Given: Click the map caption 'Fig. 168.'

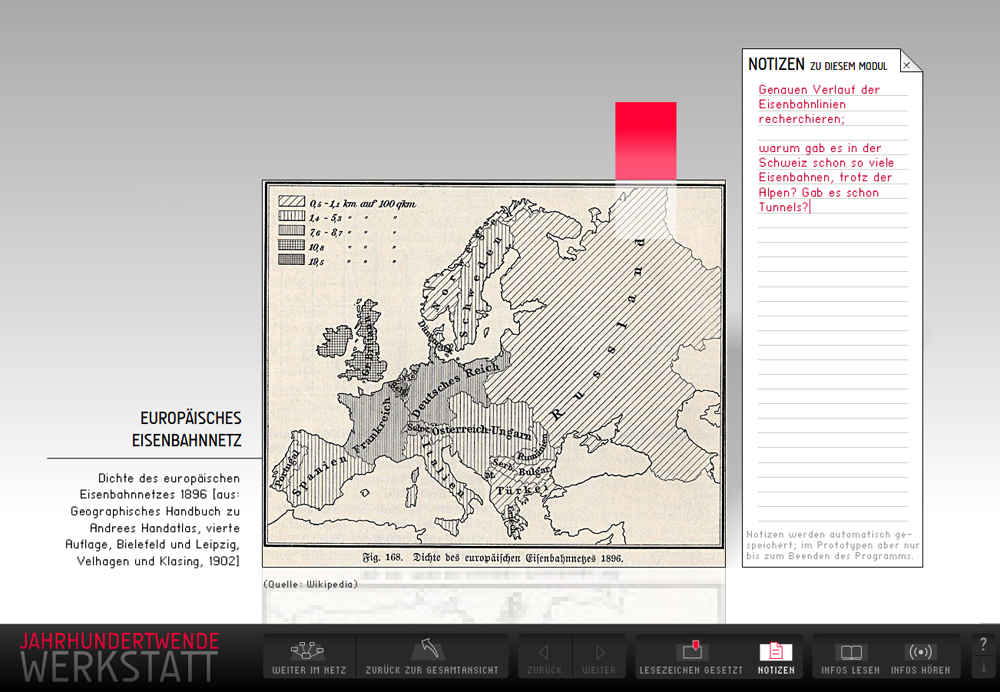Looking at the screenshot, I should 383,557.
